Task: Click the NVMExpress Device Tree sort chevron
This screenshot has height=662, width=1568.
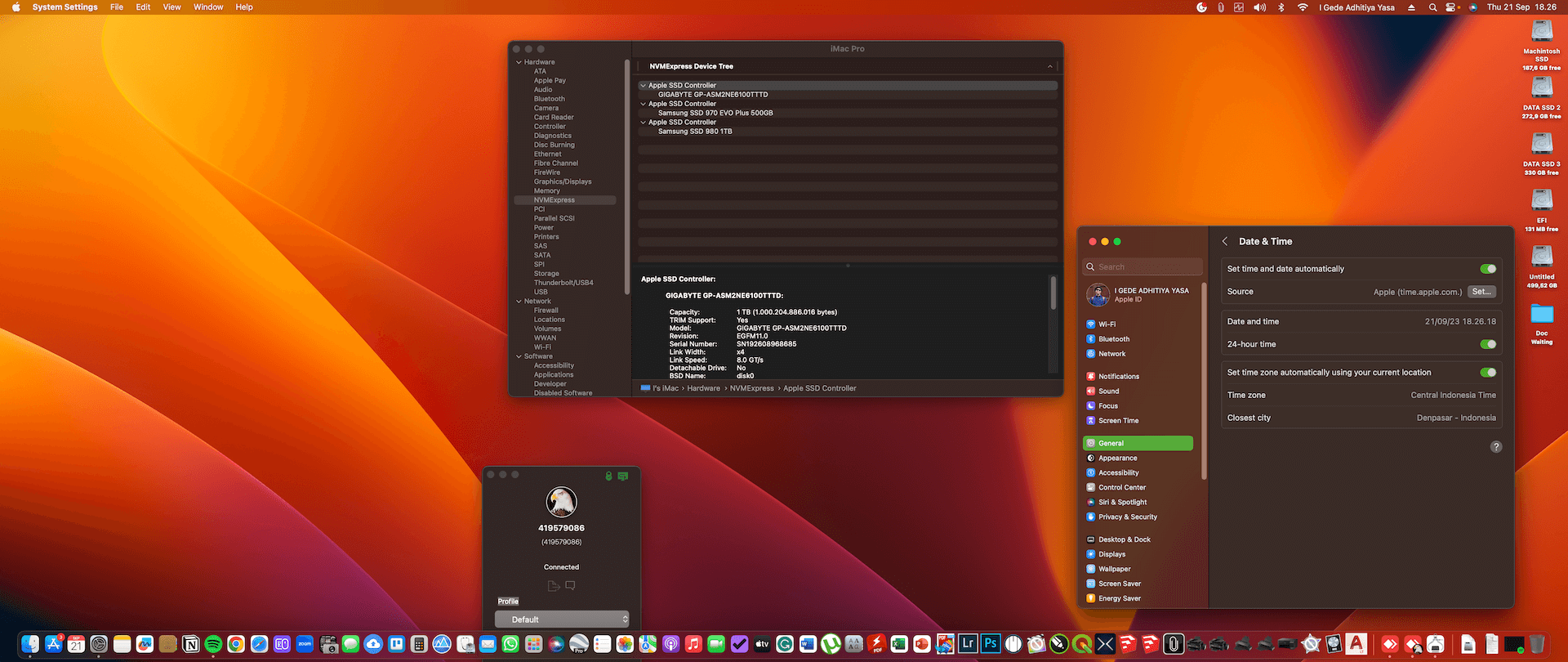Action: click(1050, 66)
